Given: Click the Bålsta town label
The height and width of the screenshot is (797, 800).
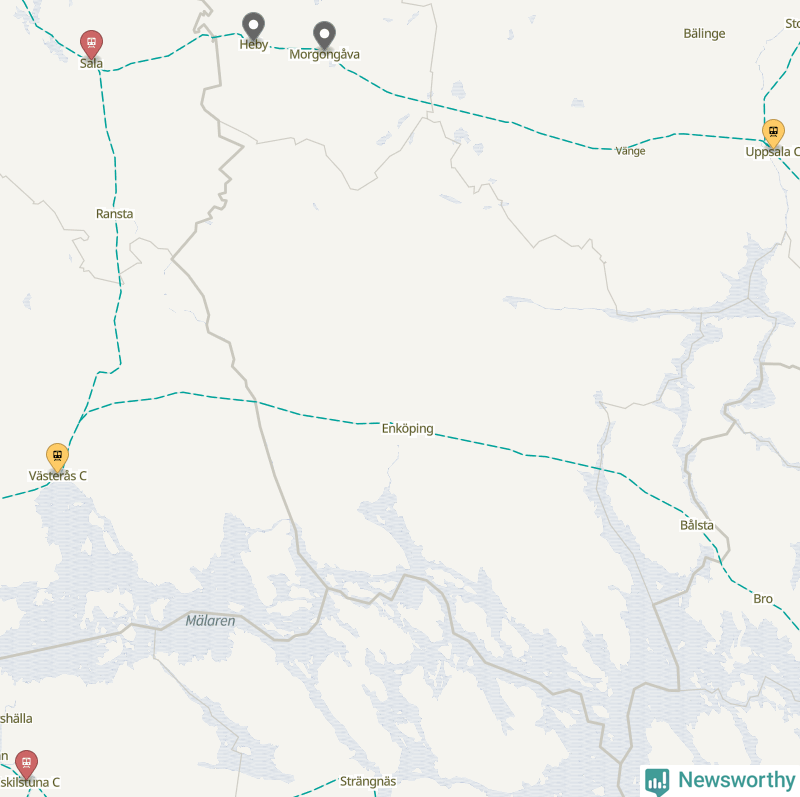Looking at the screenshot, I should point(697,525).
